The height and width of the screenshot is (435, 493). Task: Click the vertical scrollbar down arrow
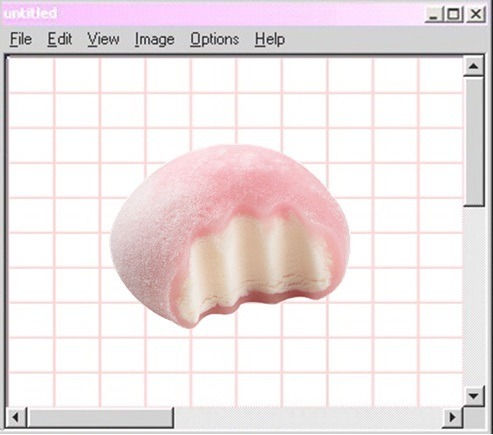point(473,396)
